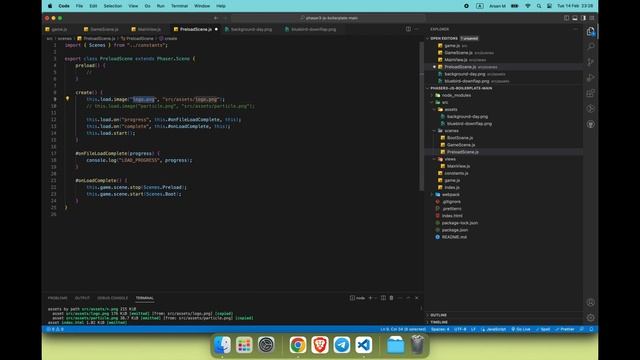Click the lightbulb code action icon
The width and height of the screenshot is (640, 360).
tap(67, 99)
